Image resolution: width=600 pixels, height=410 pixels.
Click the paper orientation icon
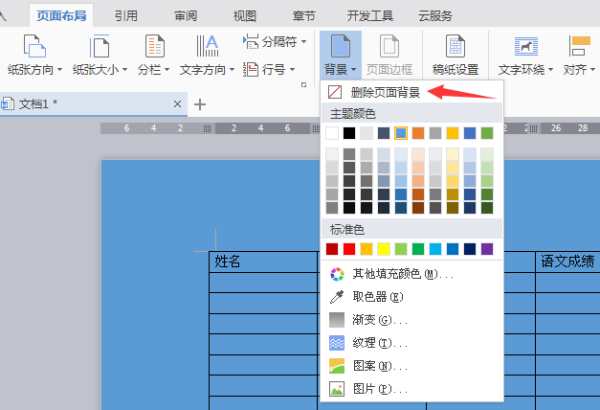[x=35, y=47]
